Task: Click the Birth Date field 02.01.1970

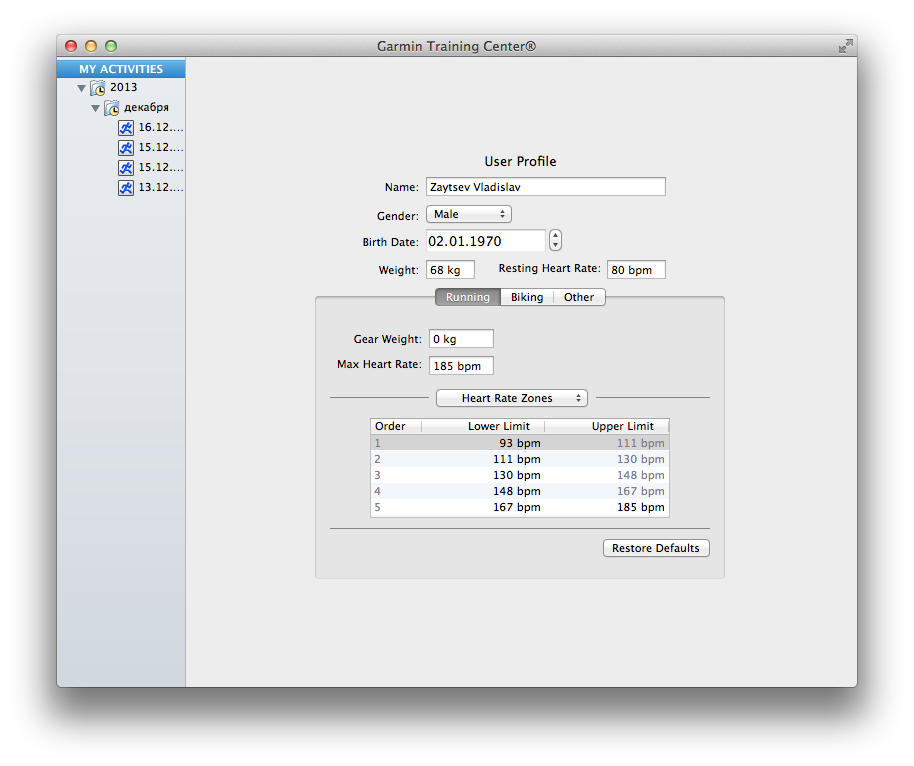Action: (486, 241)
